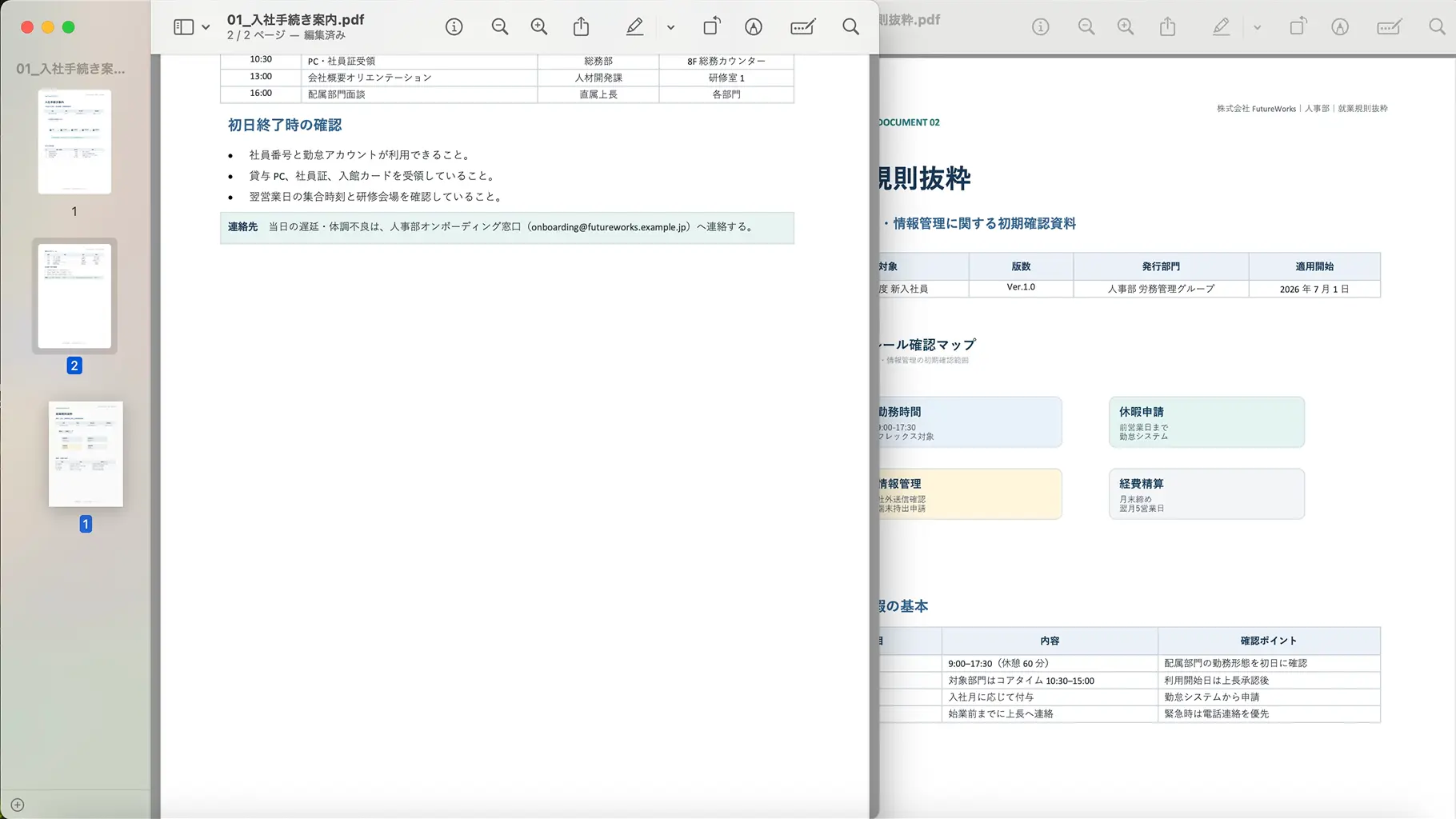This screenshot has height=819, width=1456.
Task: Select the dragged third page thumbnail
Action: click(86, 453)
